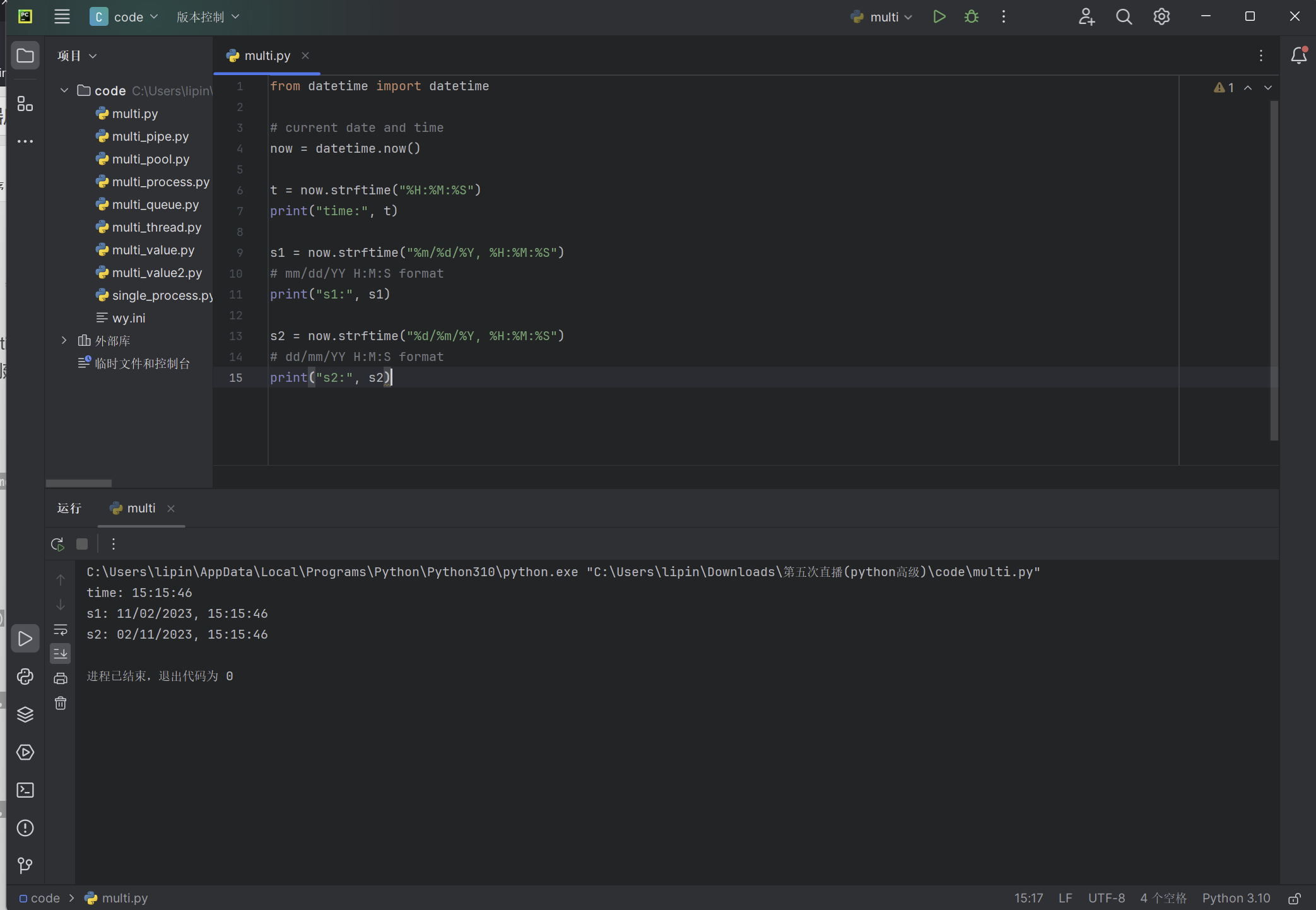Open IDE settings gear

[1161, 17]
